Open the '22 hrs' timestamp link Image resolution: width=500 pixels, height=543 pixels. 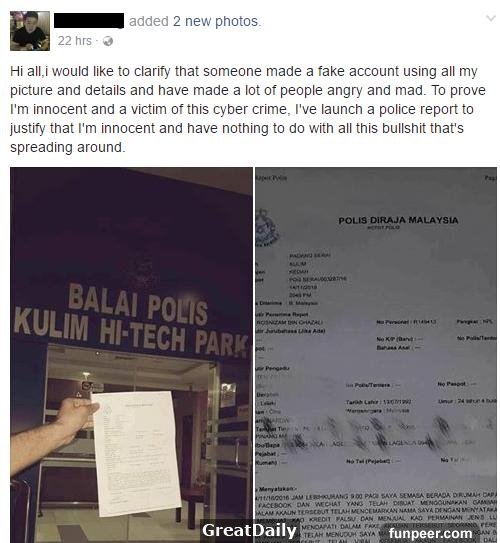coord(75,41)
